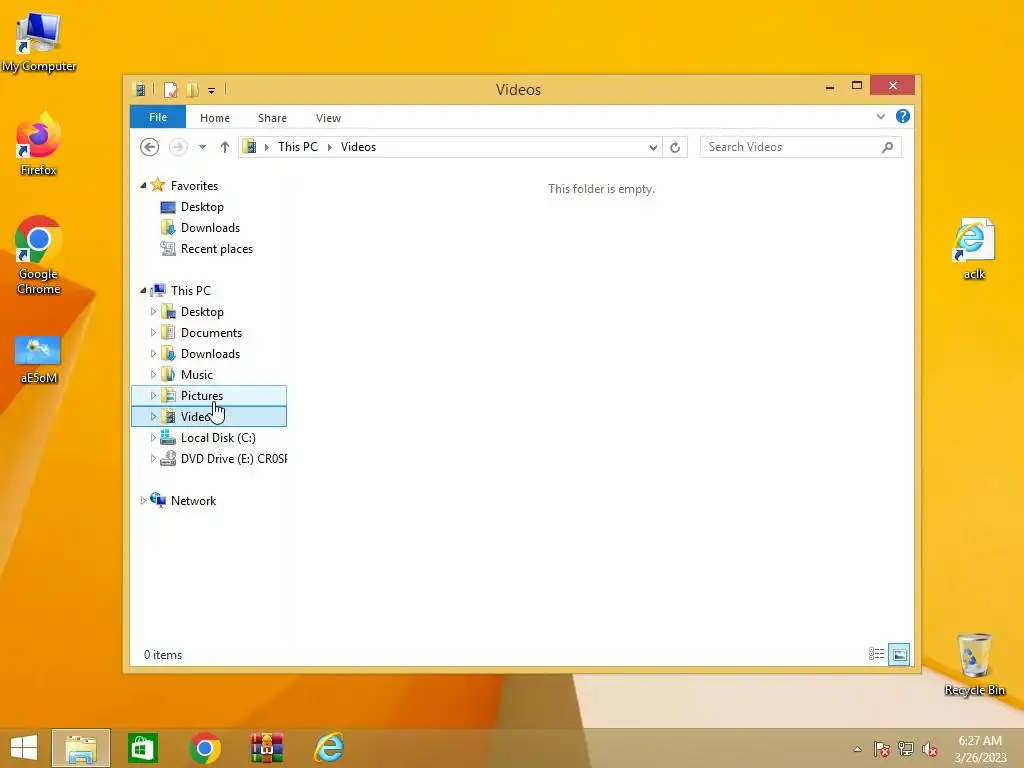Viewport: 1024px width, 768px height.
Task: Open Desktop under Favorites
Action: click(202, 207)
